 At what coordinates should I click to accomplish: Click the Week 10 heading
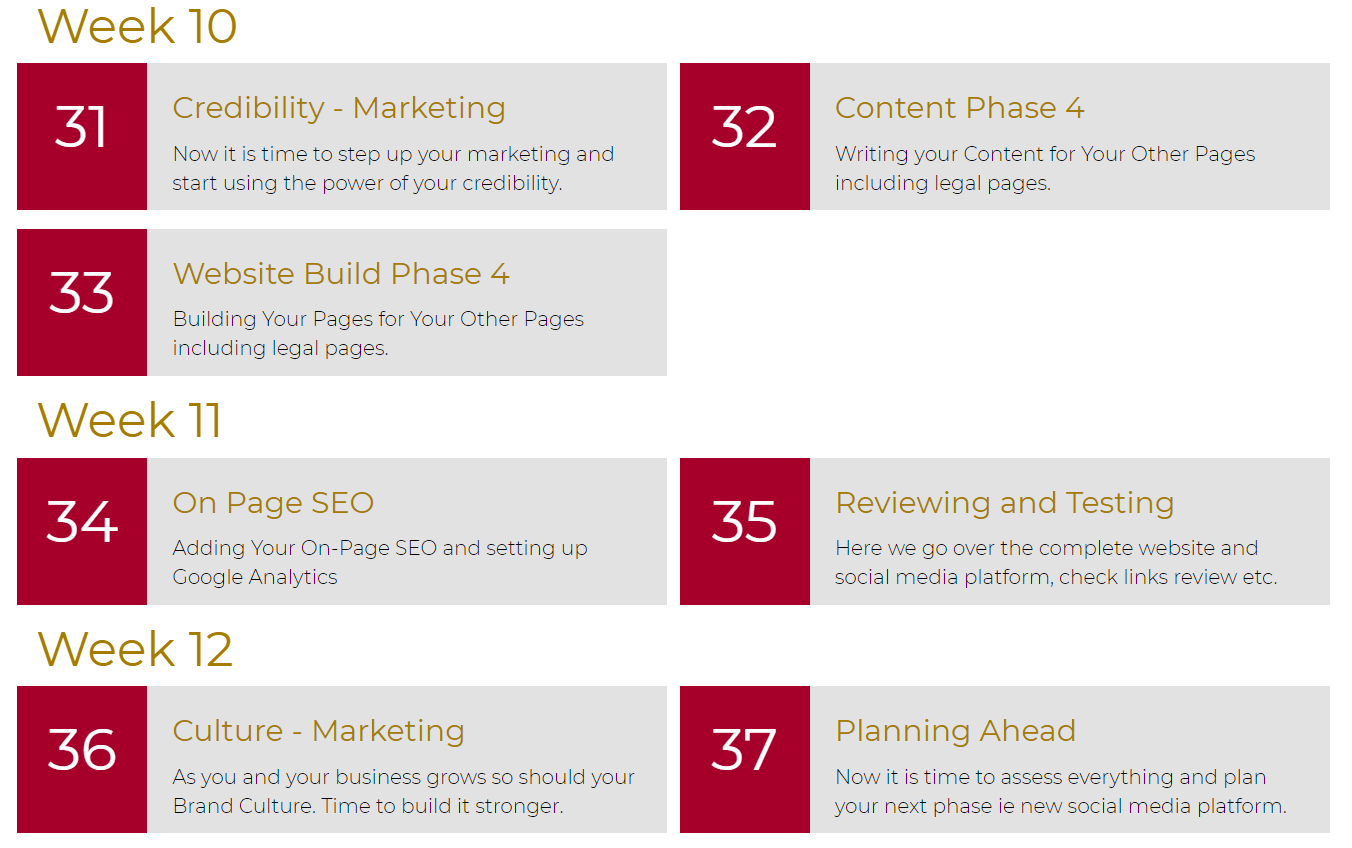[137, 26]
